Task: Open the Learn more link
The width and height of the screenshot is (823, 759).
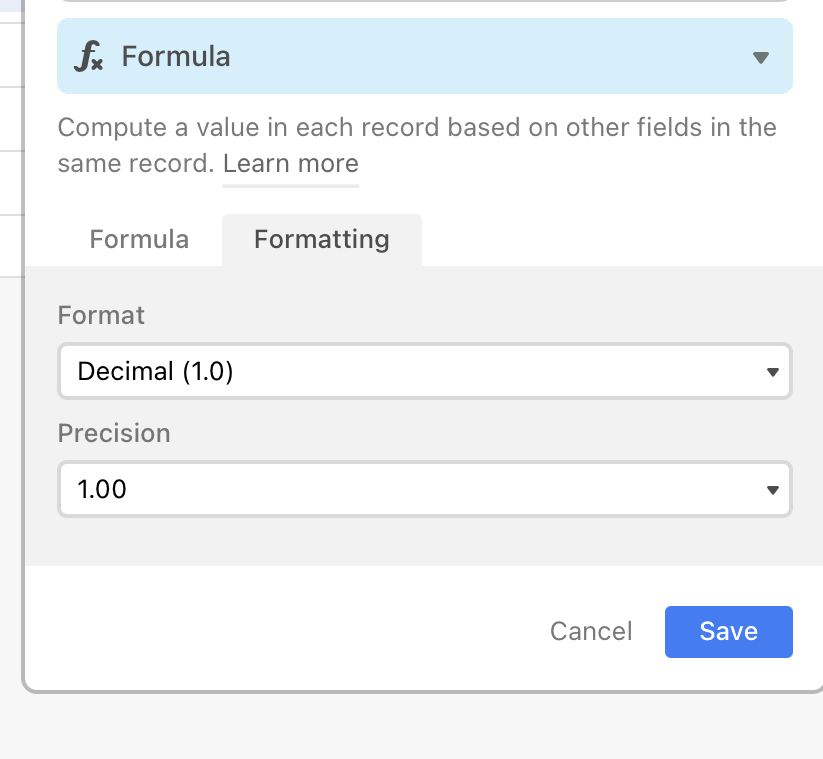Action: point(291,163)
